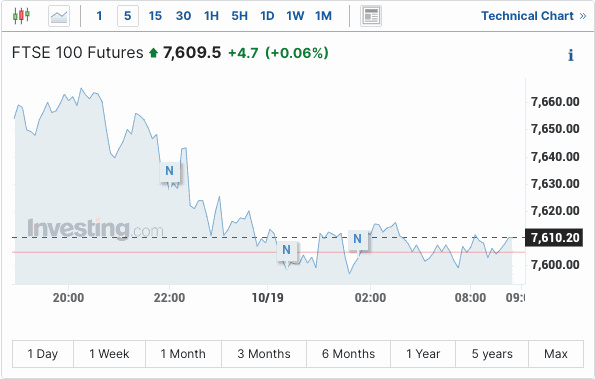
Task: Select the 5 minute interval
Action: [x=128, y=16]
